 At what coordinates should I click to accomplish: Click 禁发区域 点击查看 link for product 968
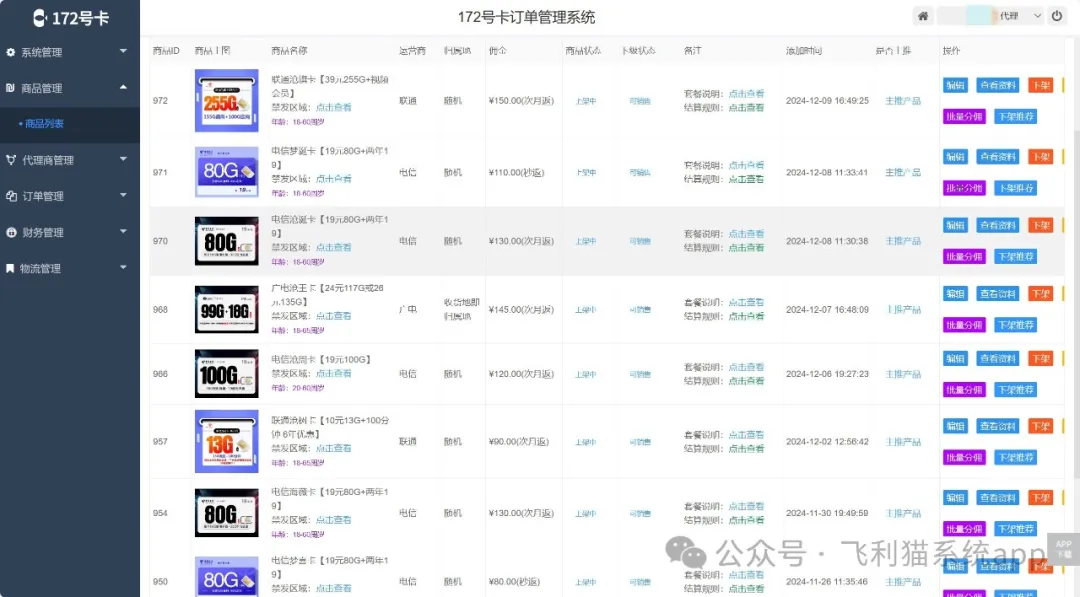(333, 316)
